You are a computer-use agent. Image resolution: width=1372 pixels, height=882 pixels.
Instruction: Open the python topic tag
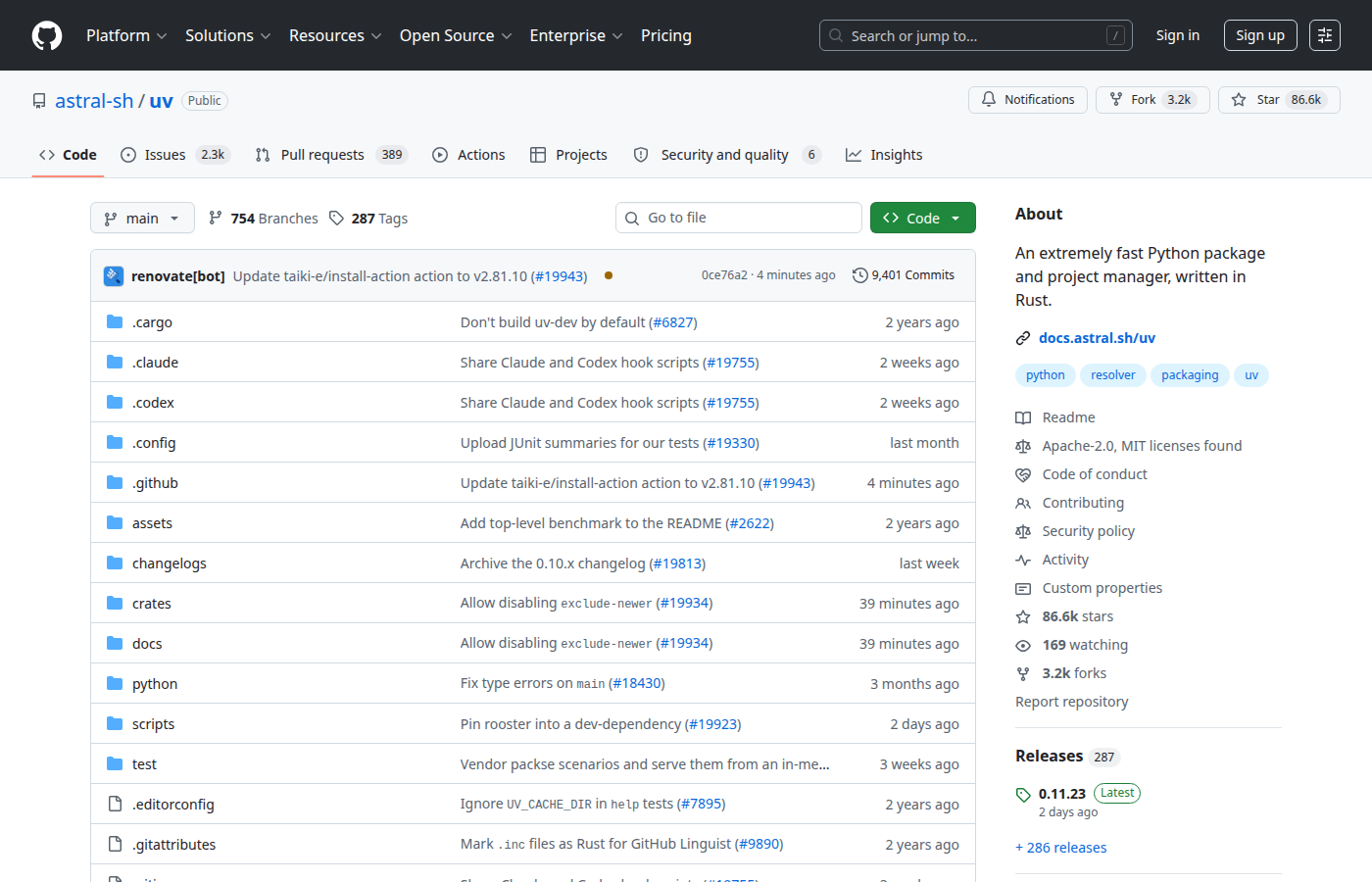coord(1046,375)
